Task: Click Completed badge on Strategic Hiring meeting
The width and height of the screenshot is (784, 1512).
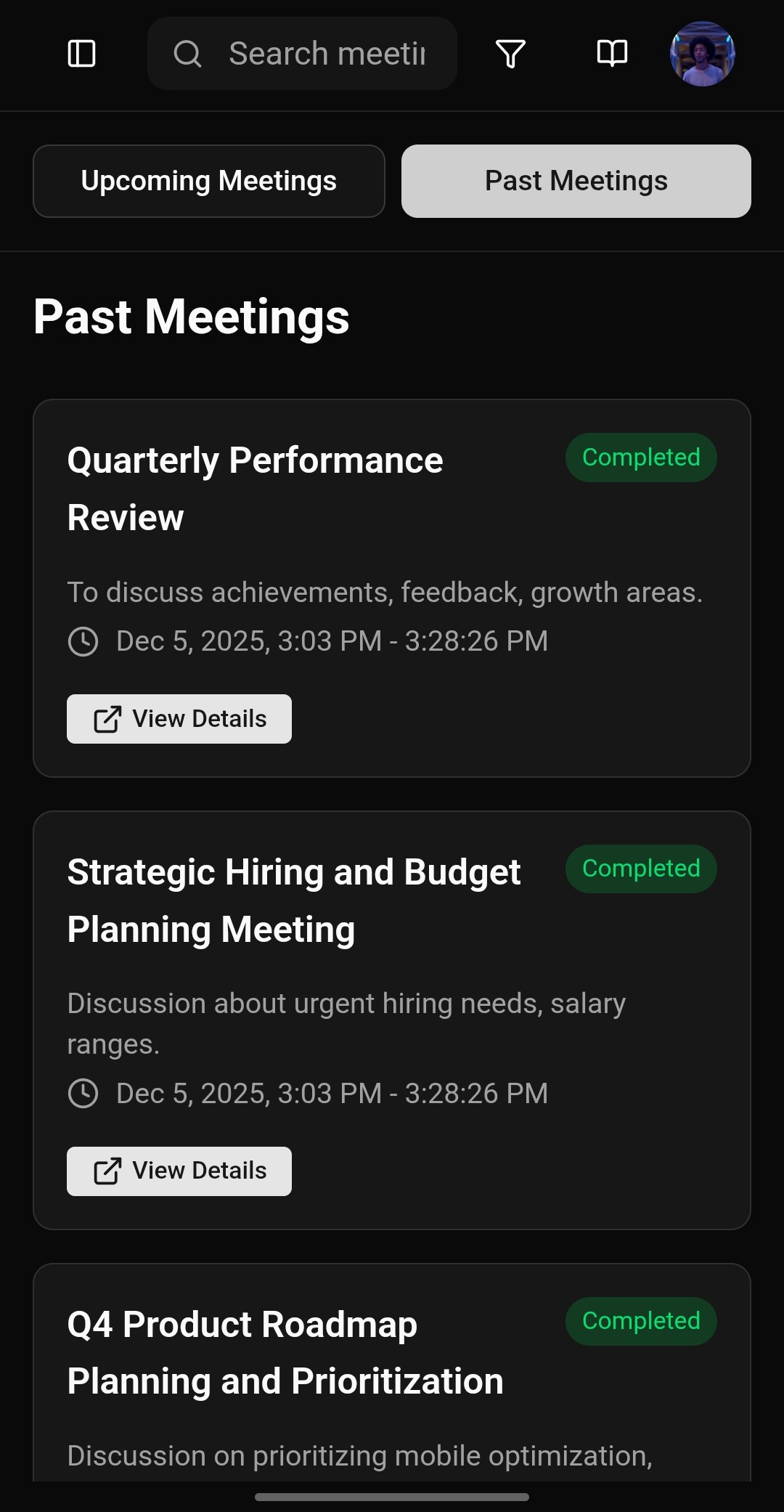Action: (641, 869)
